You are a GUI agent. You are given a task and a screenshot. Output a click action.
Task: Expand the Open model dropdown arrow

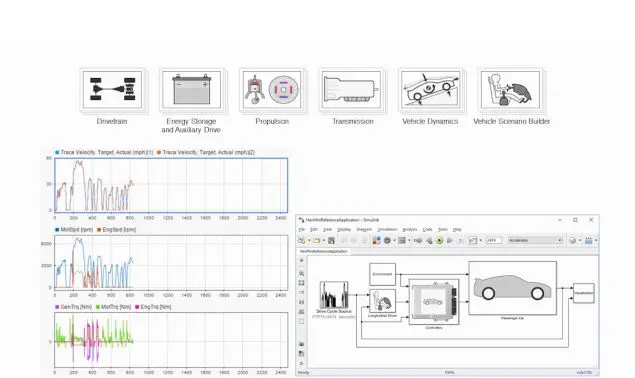coord(324,240)
